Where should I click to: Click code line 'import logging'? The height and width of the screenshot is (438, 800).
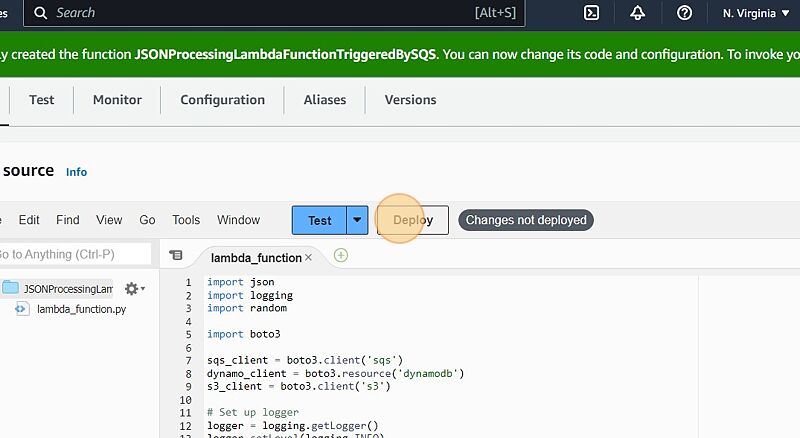point(249,295)
